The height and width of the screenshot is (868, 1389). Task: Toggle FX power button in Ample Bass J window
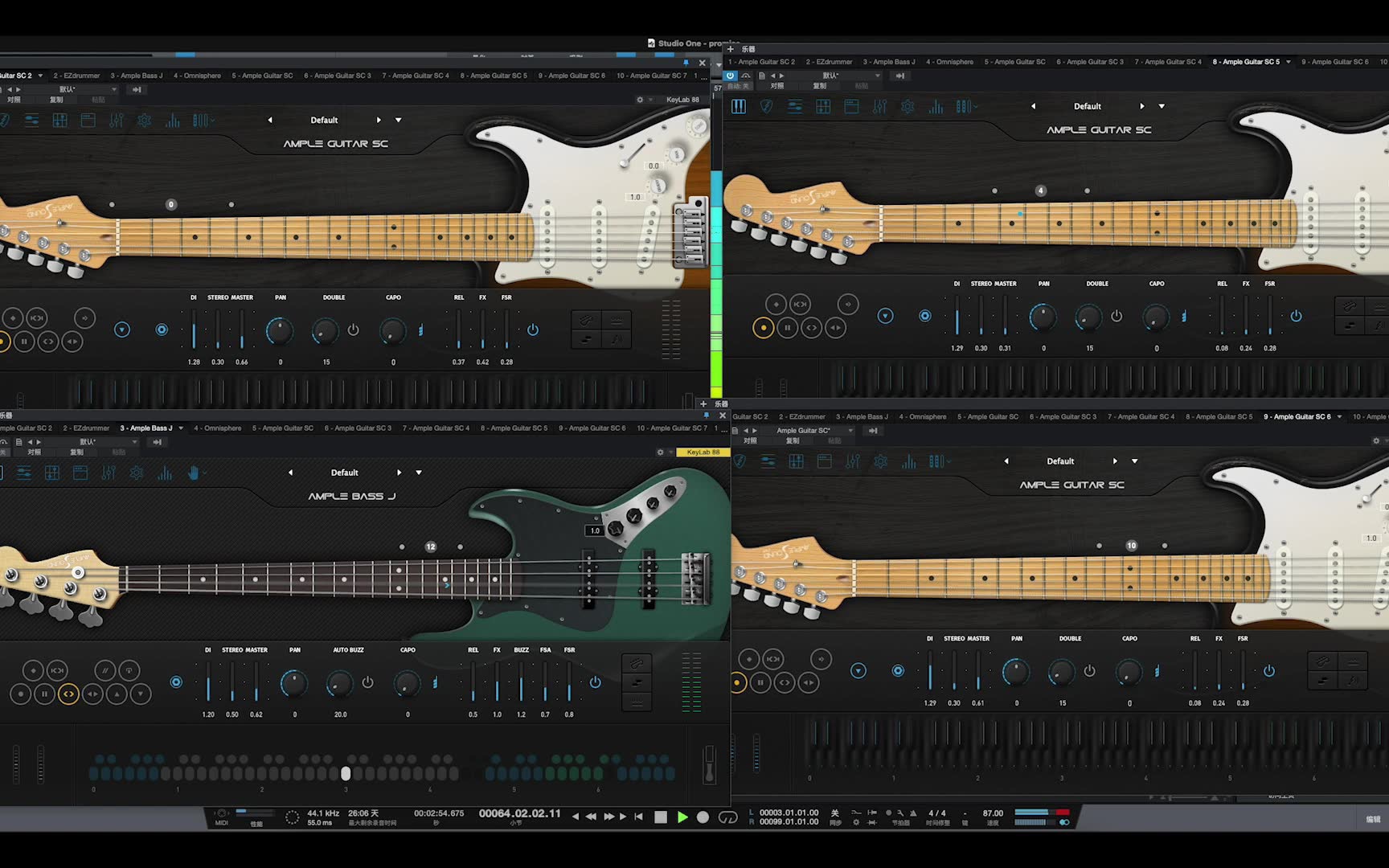[595, 682]
